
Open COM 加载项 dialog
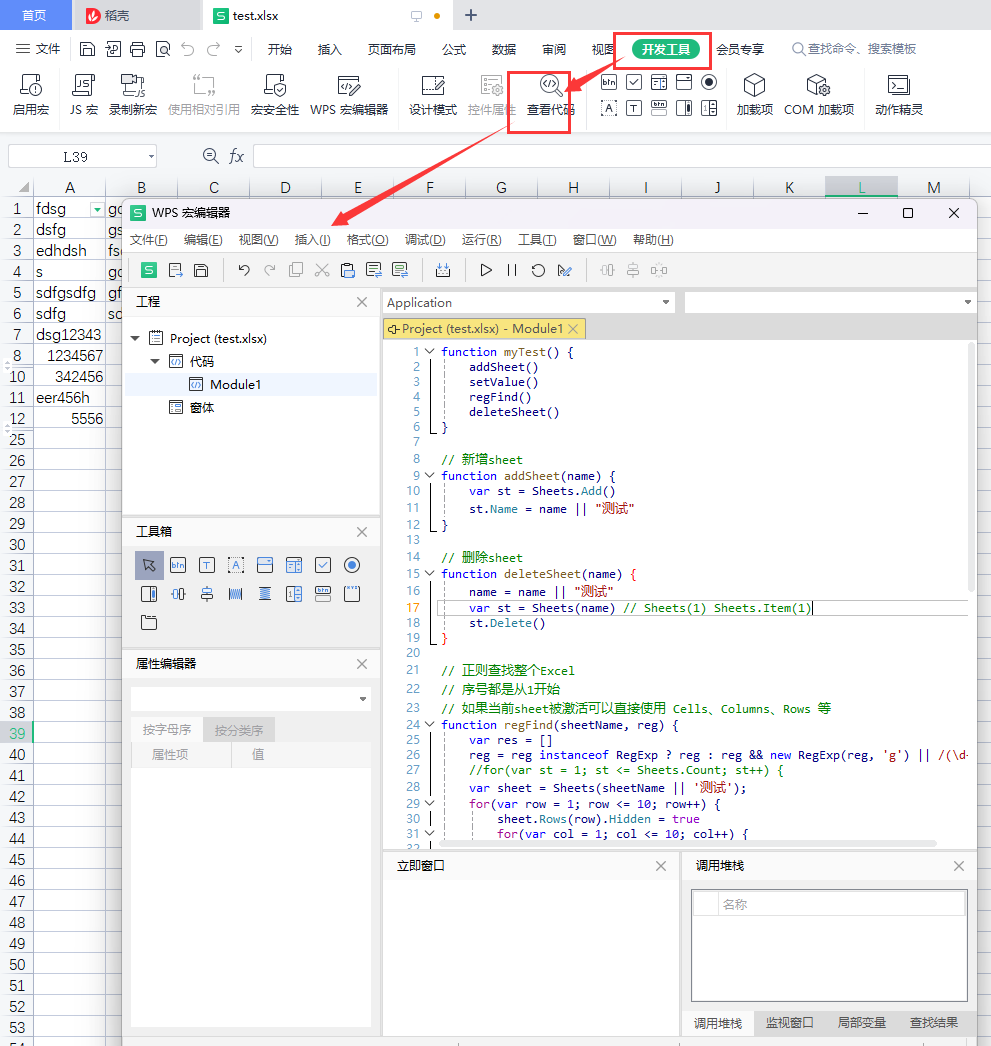point(818,94)
